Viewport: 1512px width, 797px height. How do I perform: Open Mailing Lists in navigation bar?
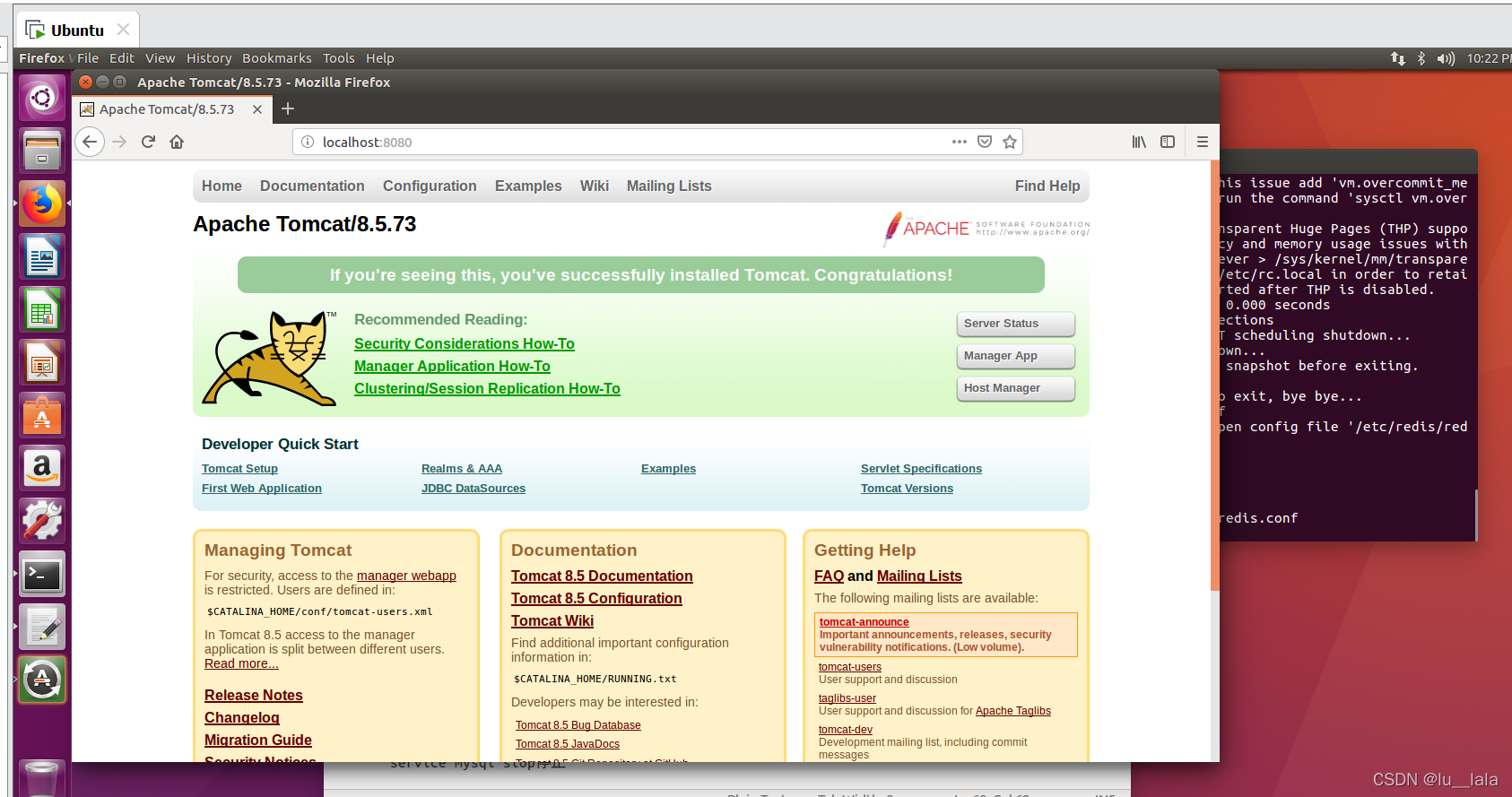tap(669, 186)
